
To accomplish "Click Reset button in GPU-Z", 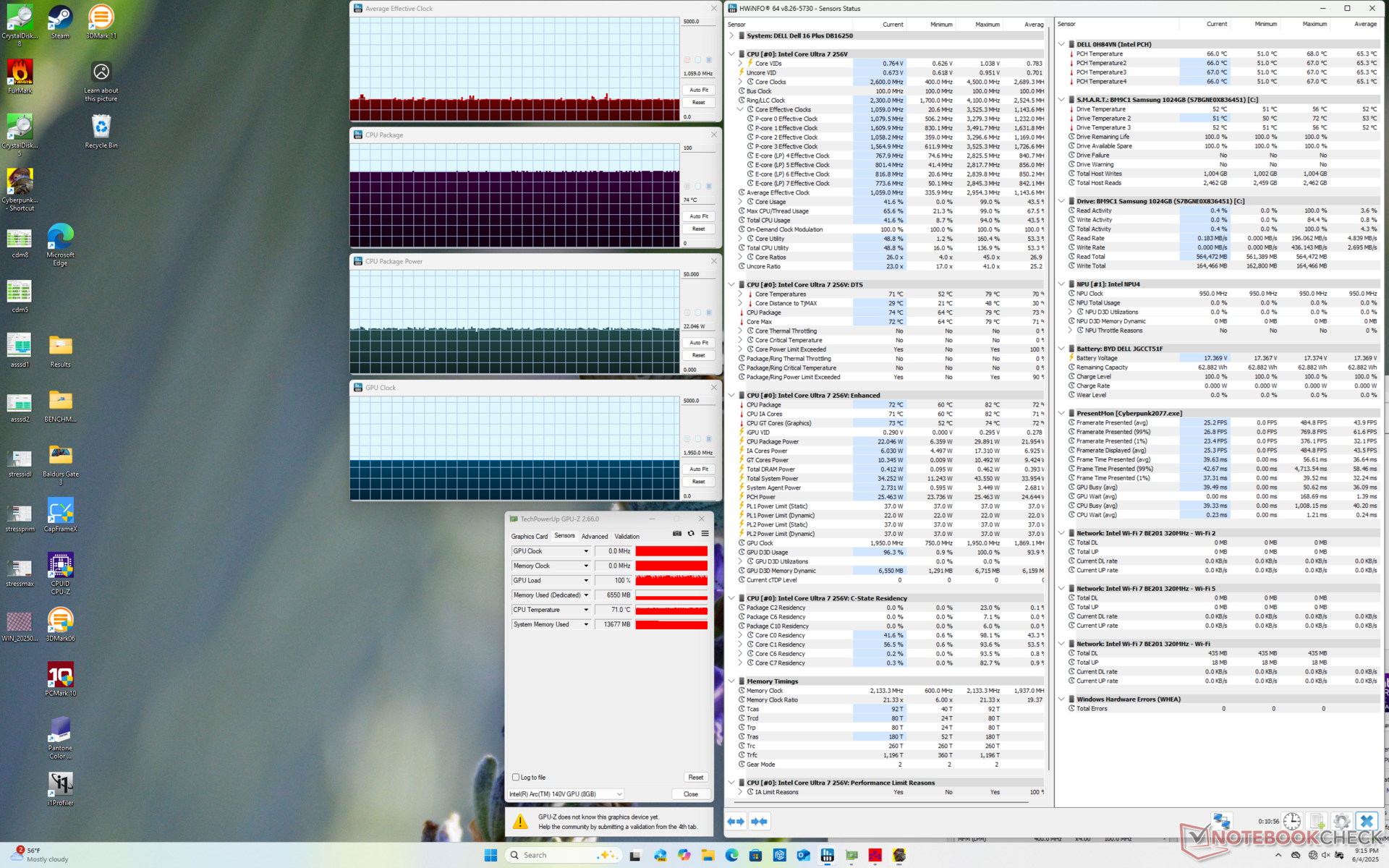I will click(695, 778).
